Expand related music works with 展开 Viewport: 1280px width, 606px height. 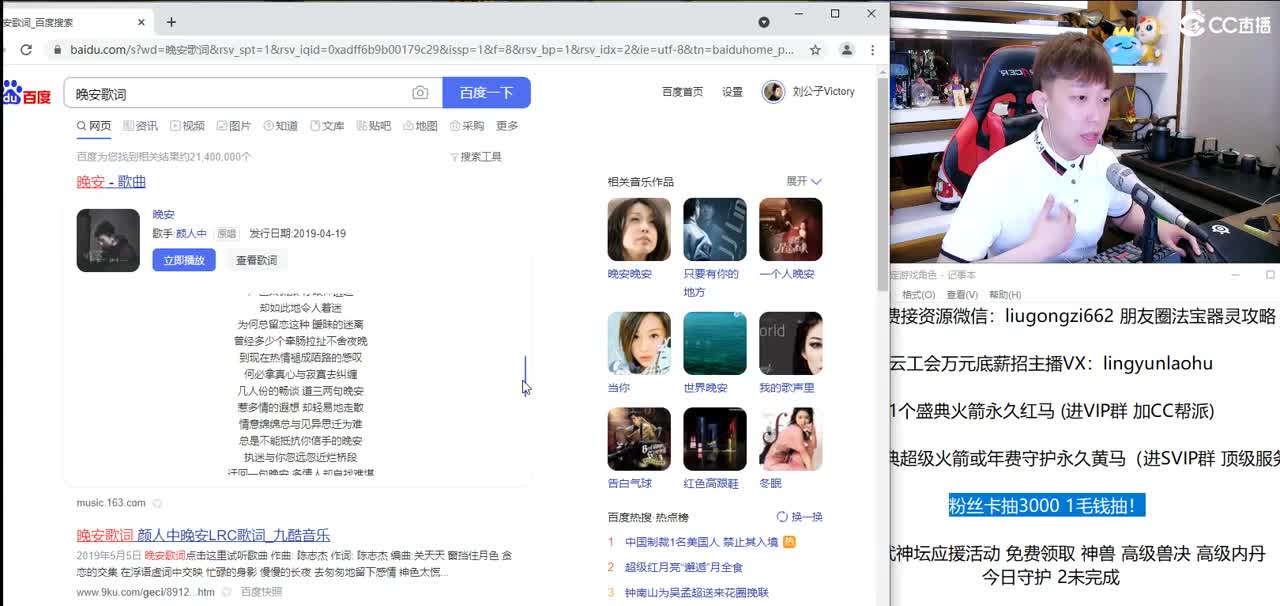coord(803,181)
